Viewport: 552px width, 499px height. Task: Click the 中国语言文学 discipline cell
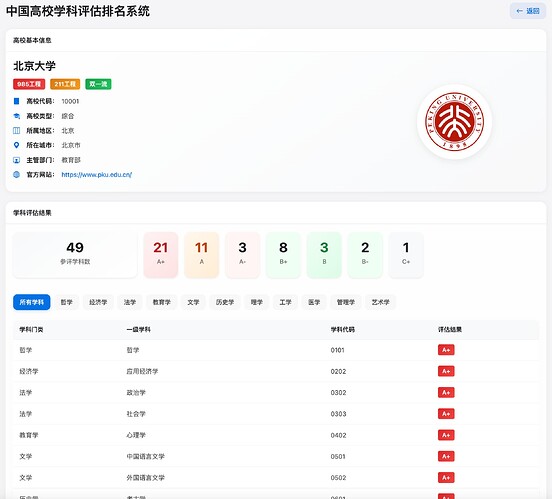point(145,456)
